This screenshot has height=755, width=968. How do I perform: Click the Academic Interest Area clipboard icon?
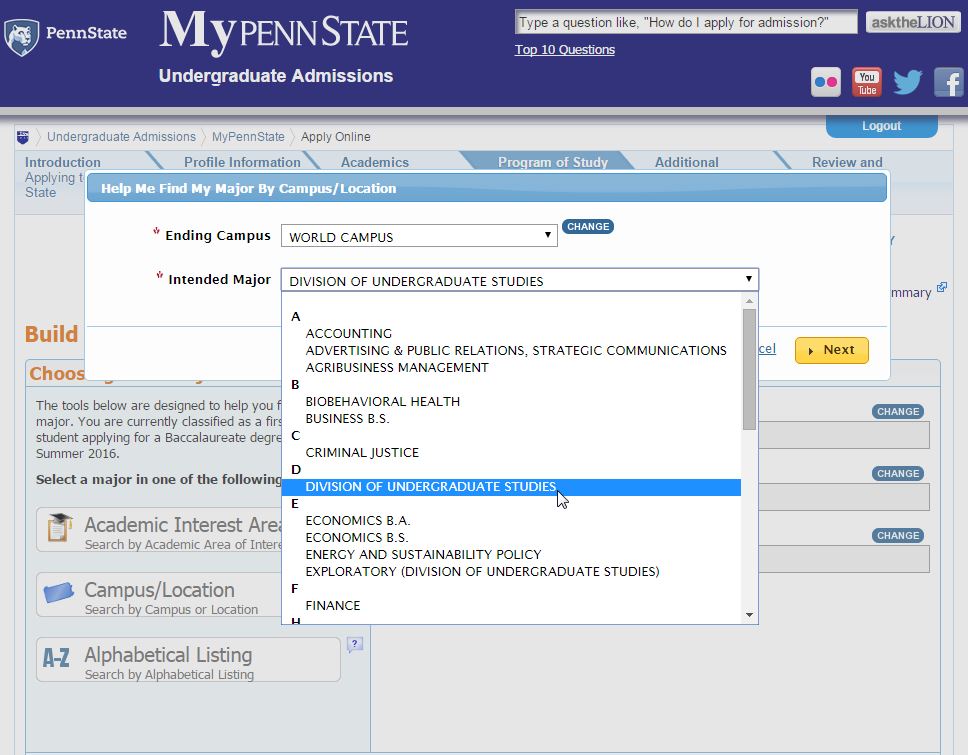(x=60, y=528)
